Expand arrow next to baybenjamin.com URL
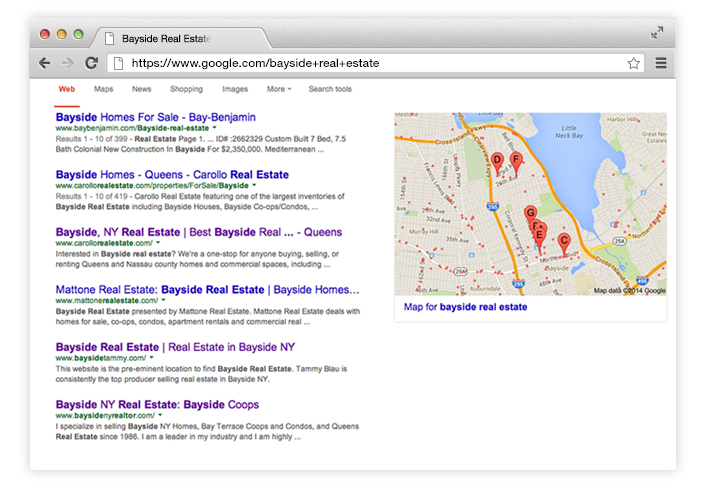The width and height of the screenshot is (702, 501). [x=214, y=128]
